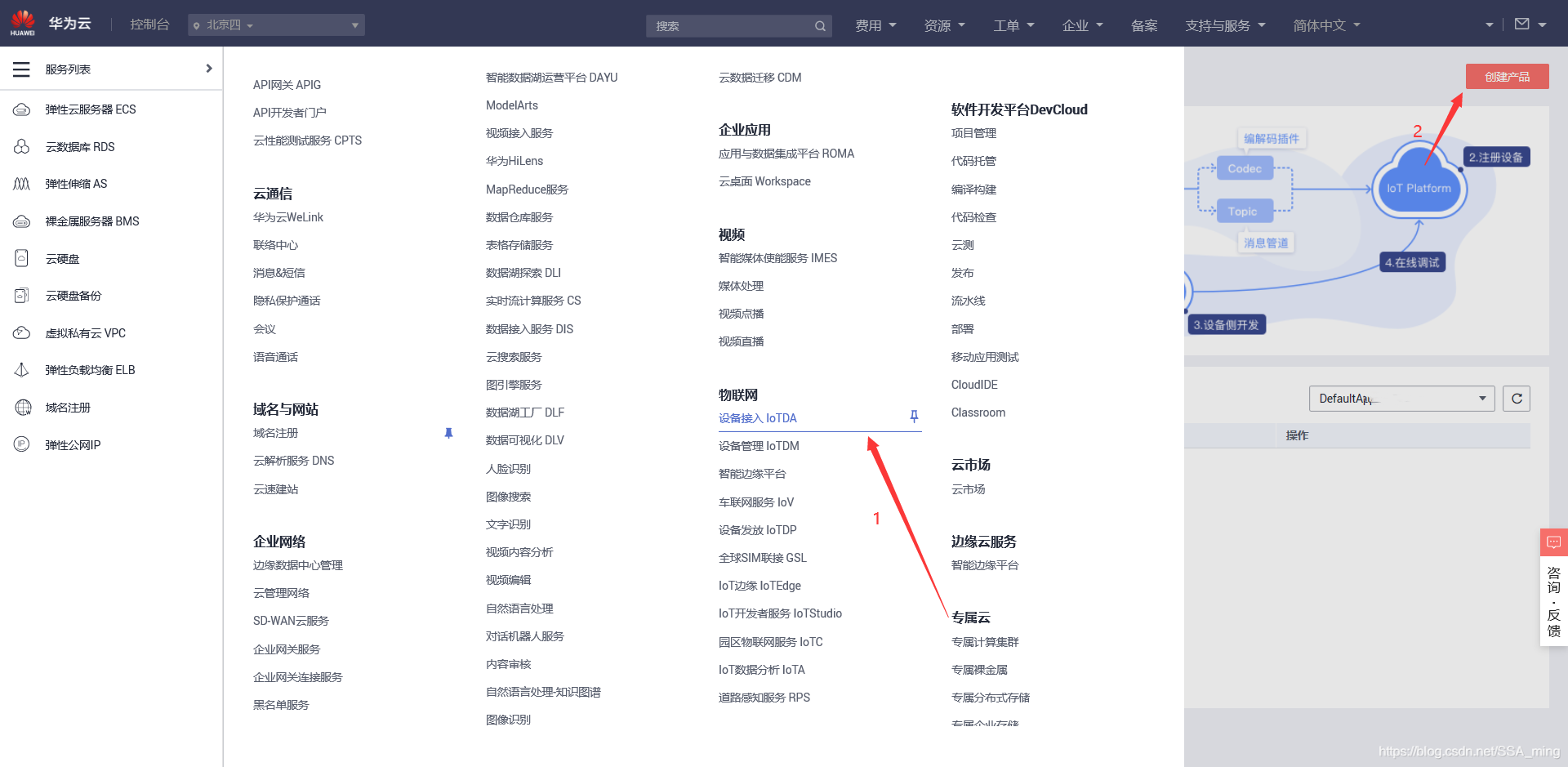Viewport: 1568px width, 767px height.
Task: Open 云数据迁移 CDM link
Action: pos(759,78)
